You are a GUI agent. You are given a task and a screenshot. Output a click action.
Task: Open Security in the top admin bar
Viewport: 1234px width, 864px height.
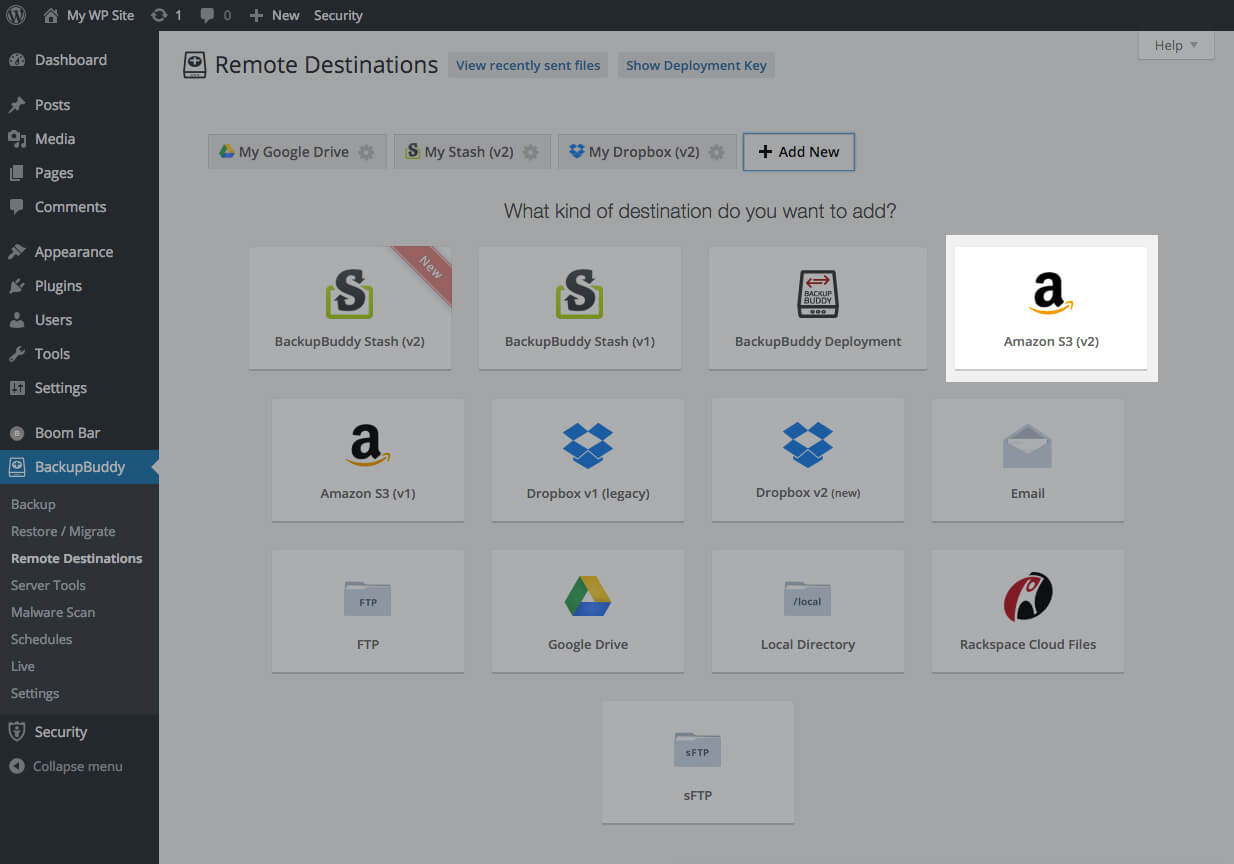click(338, 15)
